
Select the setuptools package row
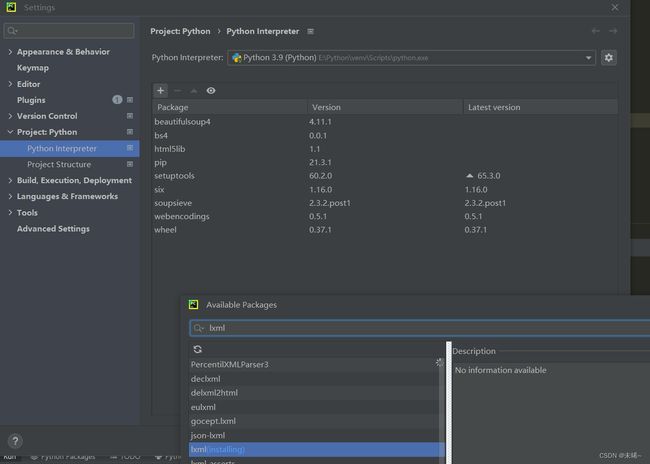(385, 176)
